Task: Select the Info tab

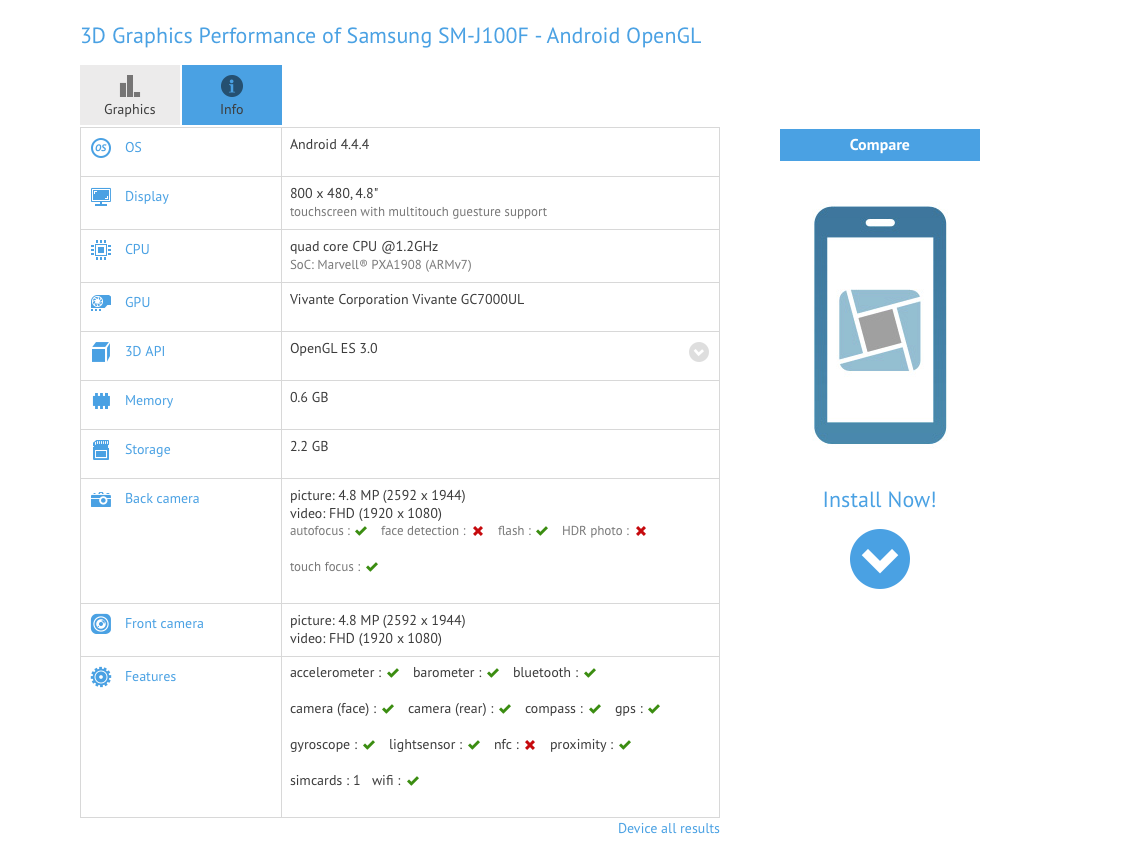Action: pos(232,95)
